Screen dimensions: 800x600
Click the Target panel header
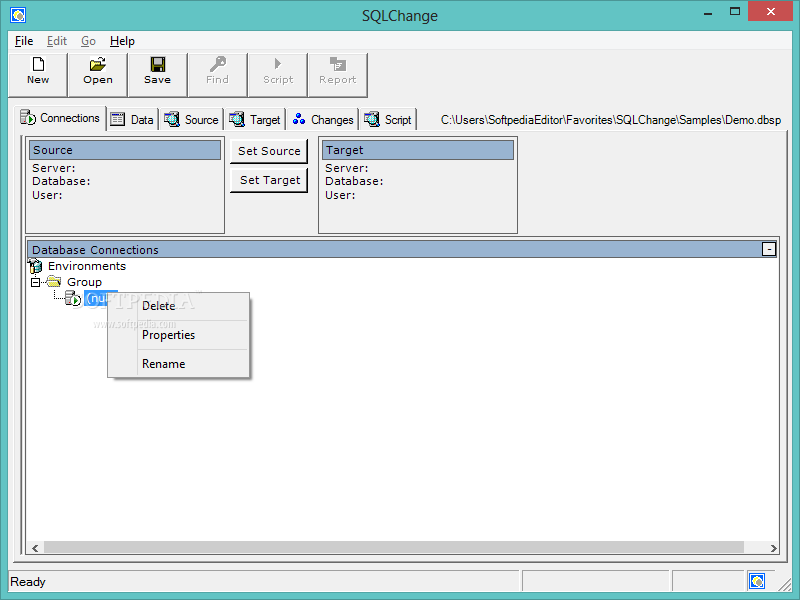point(418,150)
